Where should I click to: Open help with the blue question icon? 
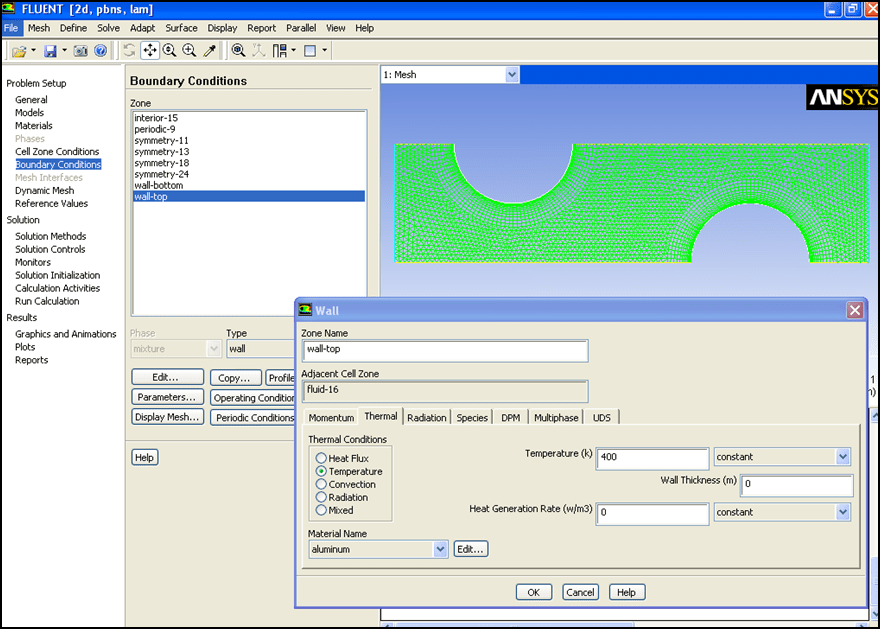(100, 50)
